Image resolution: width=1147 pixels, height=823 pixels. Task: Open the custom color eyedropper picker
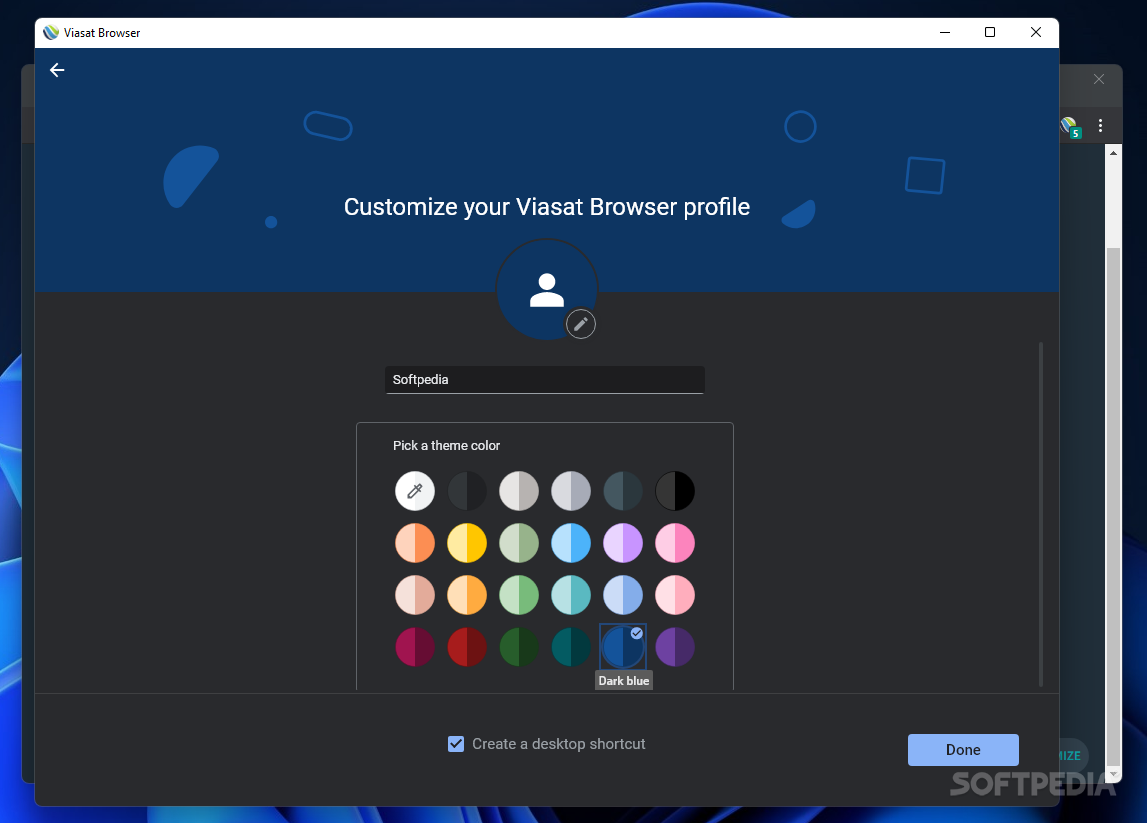(x=415, y=491)
